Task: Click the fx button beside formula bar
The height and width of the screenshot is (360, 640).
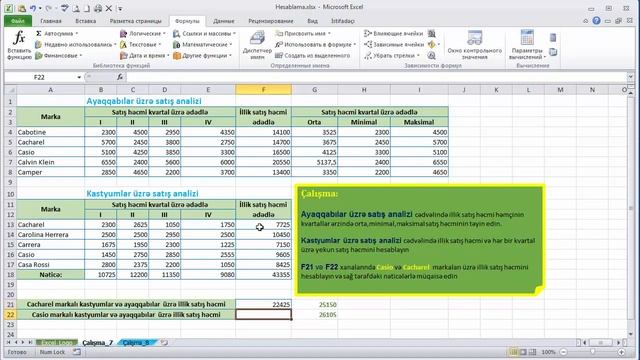Action: point(120,77)
